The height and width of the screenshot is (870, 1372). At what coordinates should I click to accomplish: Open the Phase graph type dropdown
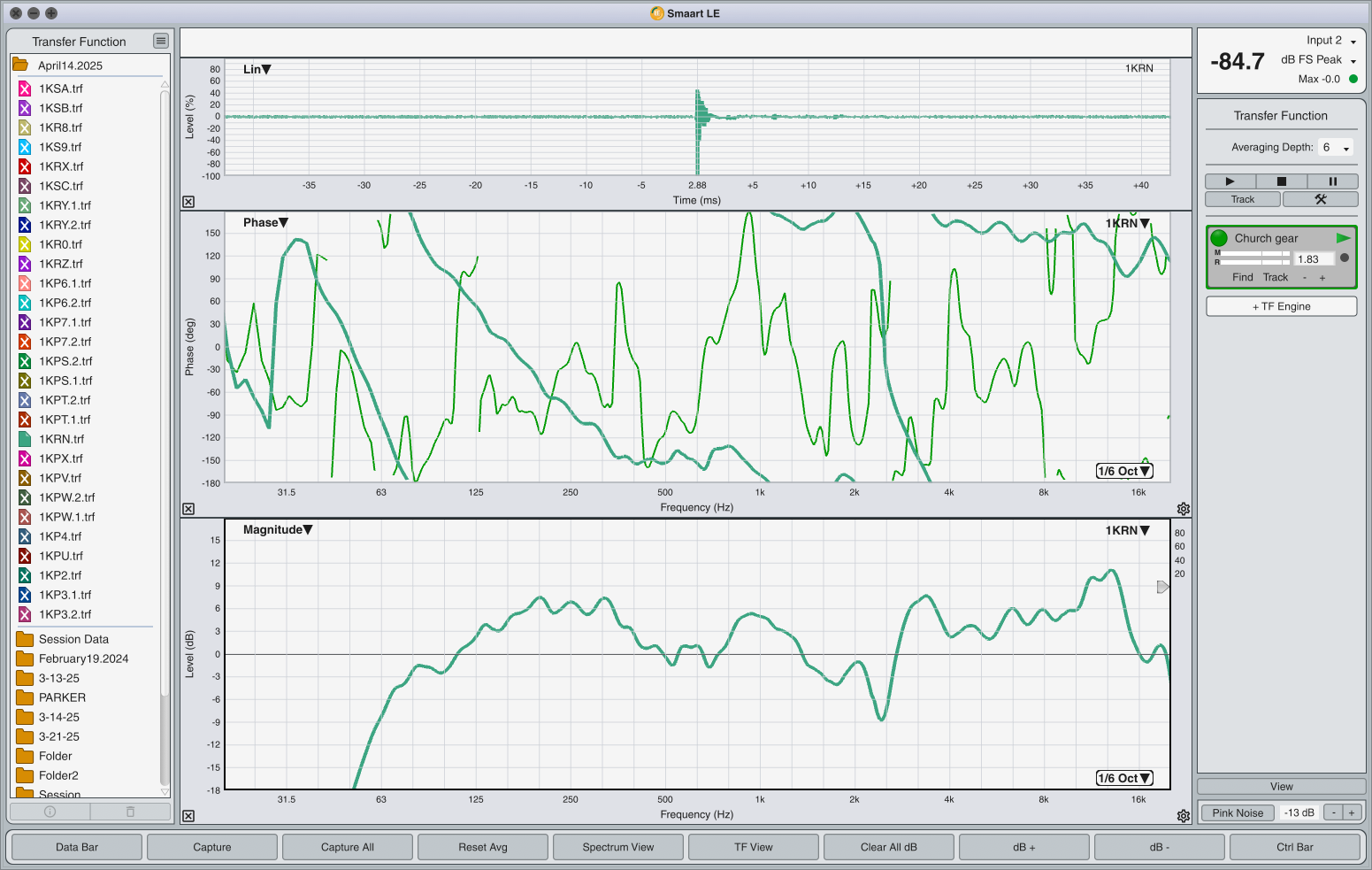point(266,222)
